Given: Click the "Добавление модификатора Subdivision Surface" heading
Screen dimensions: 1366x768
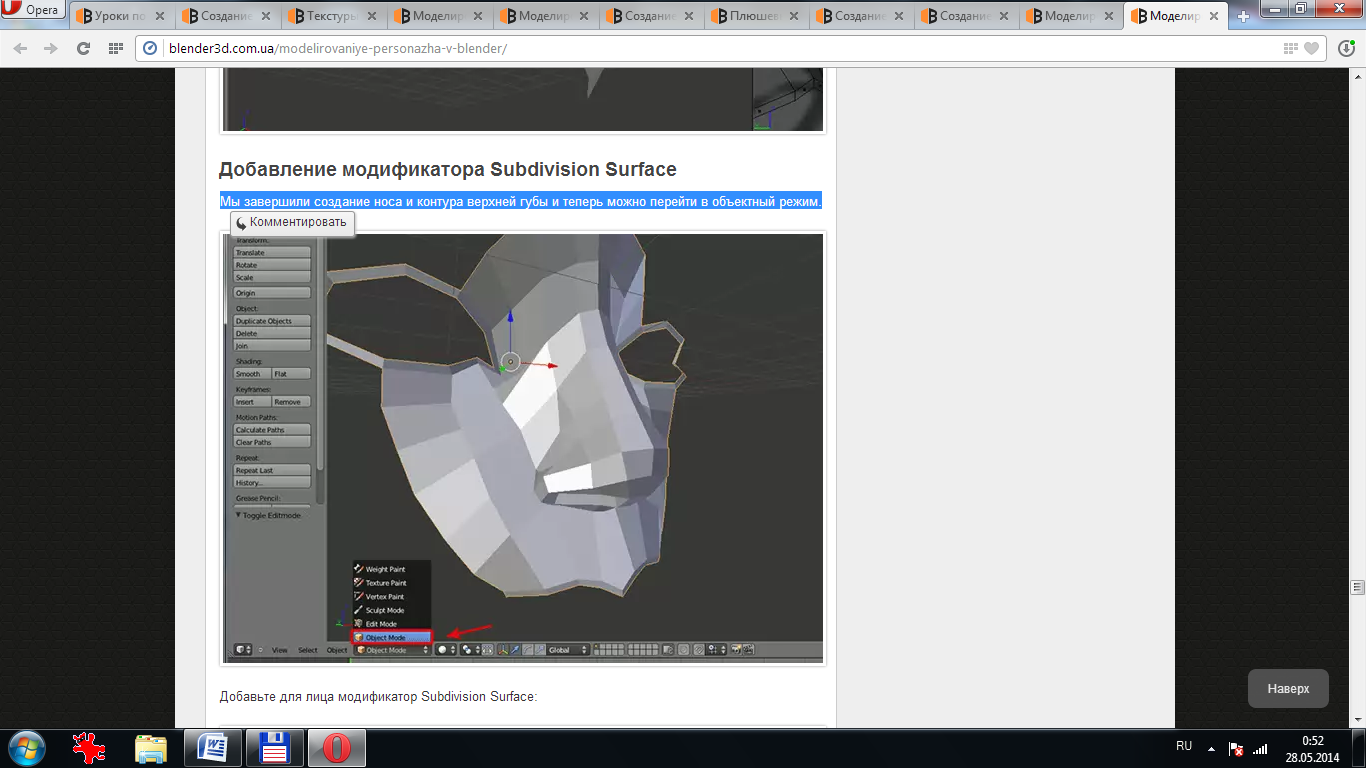Looking at the screenshot, I should tap(448, 169).
